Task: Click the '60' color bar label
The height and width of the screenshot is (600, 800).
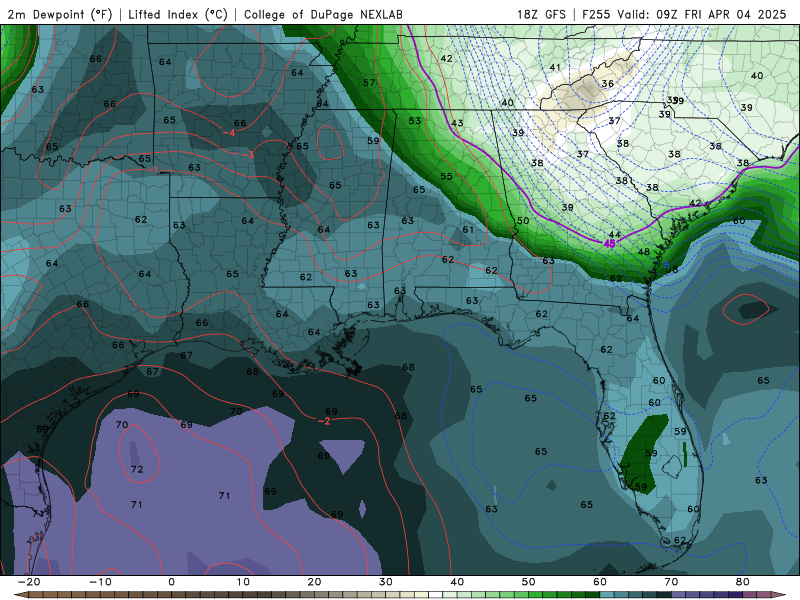Action: point(600,582)
